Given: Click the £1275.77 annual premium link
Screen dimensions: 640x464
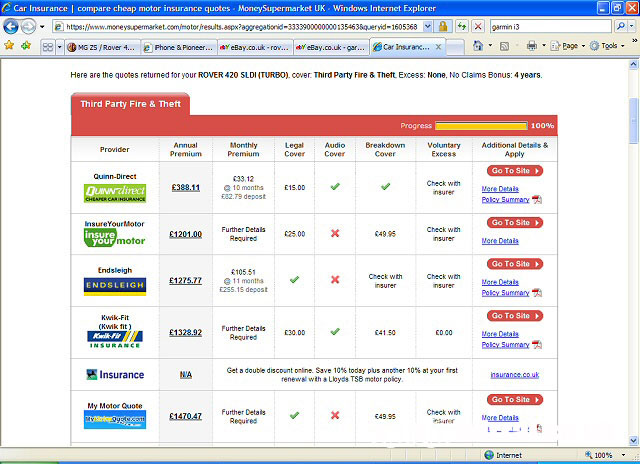Looking at the screenshot, I should pos(186,280).
